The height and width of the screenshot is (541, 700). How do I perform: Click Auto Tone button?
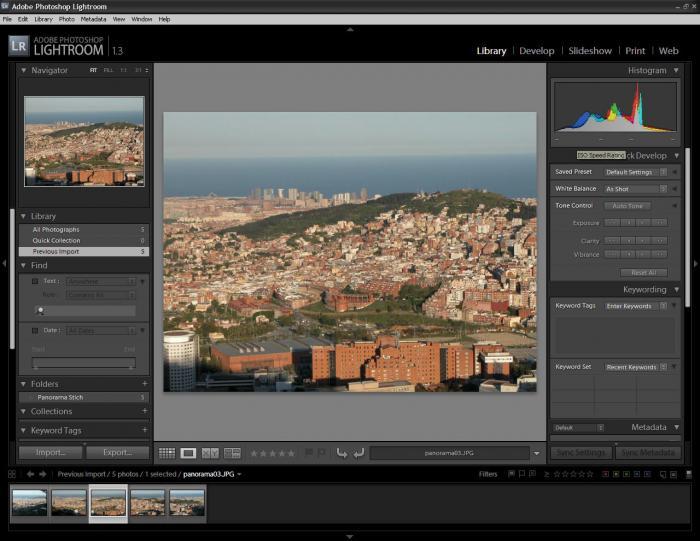[627, 206]
